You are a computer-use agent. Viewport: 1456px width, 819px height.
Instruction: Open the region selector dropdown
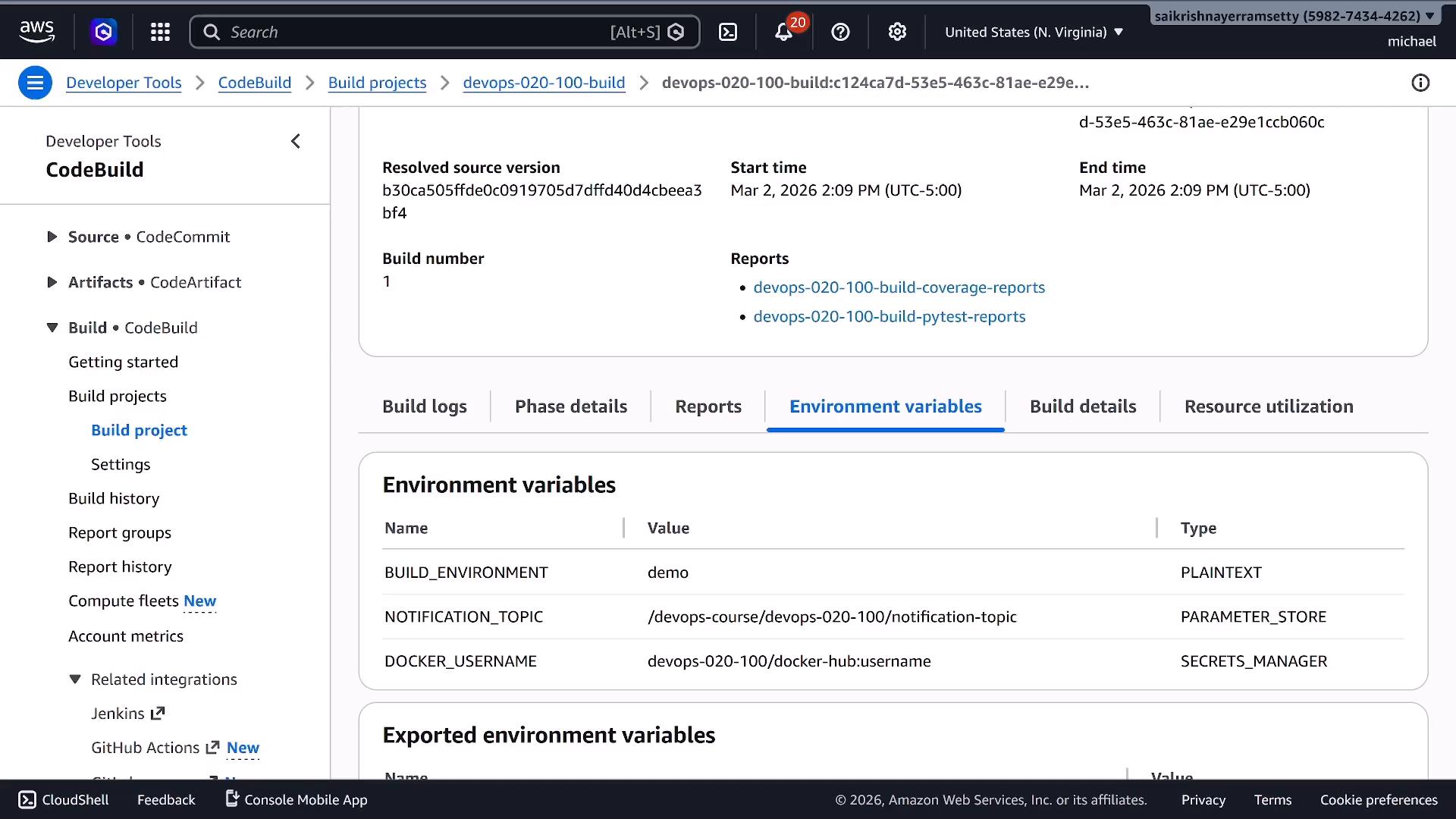pyautogui.click(x=1034, y=32)
